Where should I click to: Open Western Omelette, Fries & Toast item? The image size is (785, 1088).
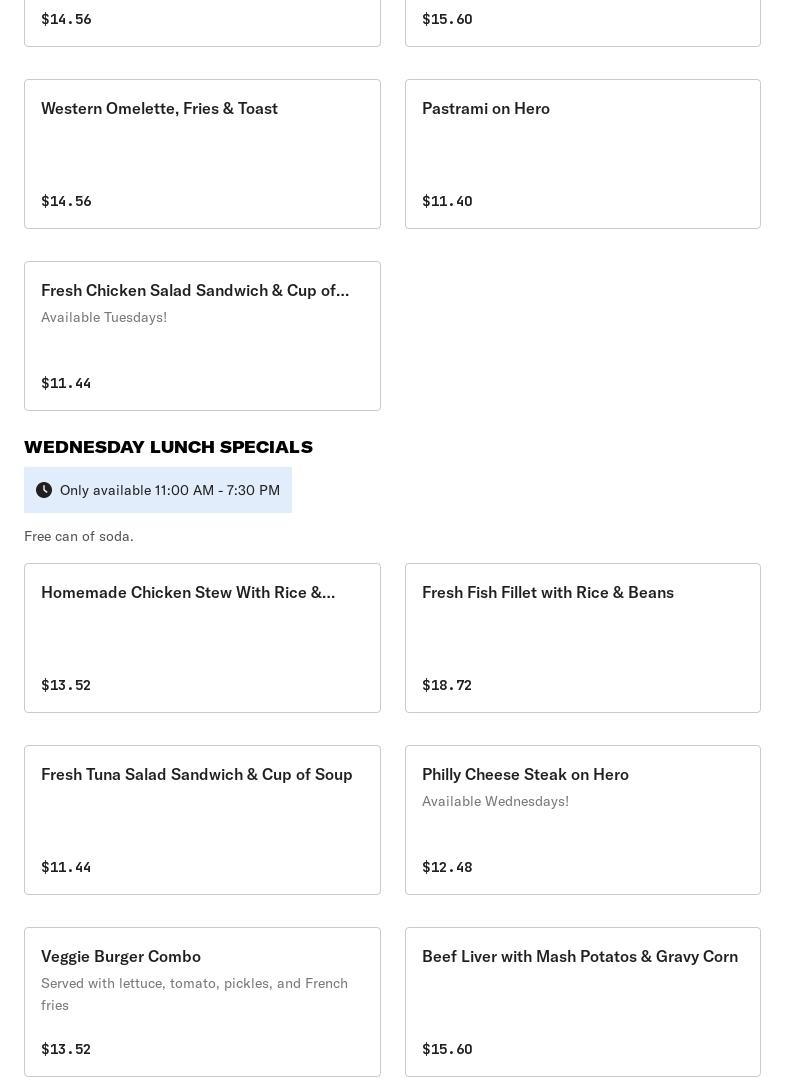click(x=202, y=154)
